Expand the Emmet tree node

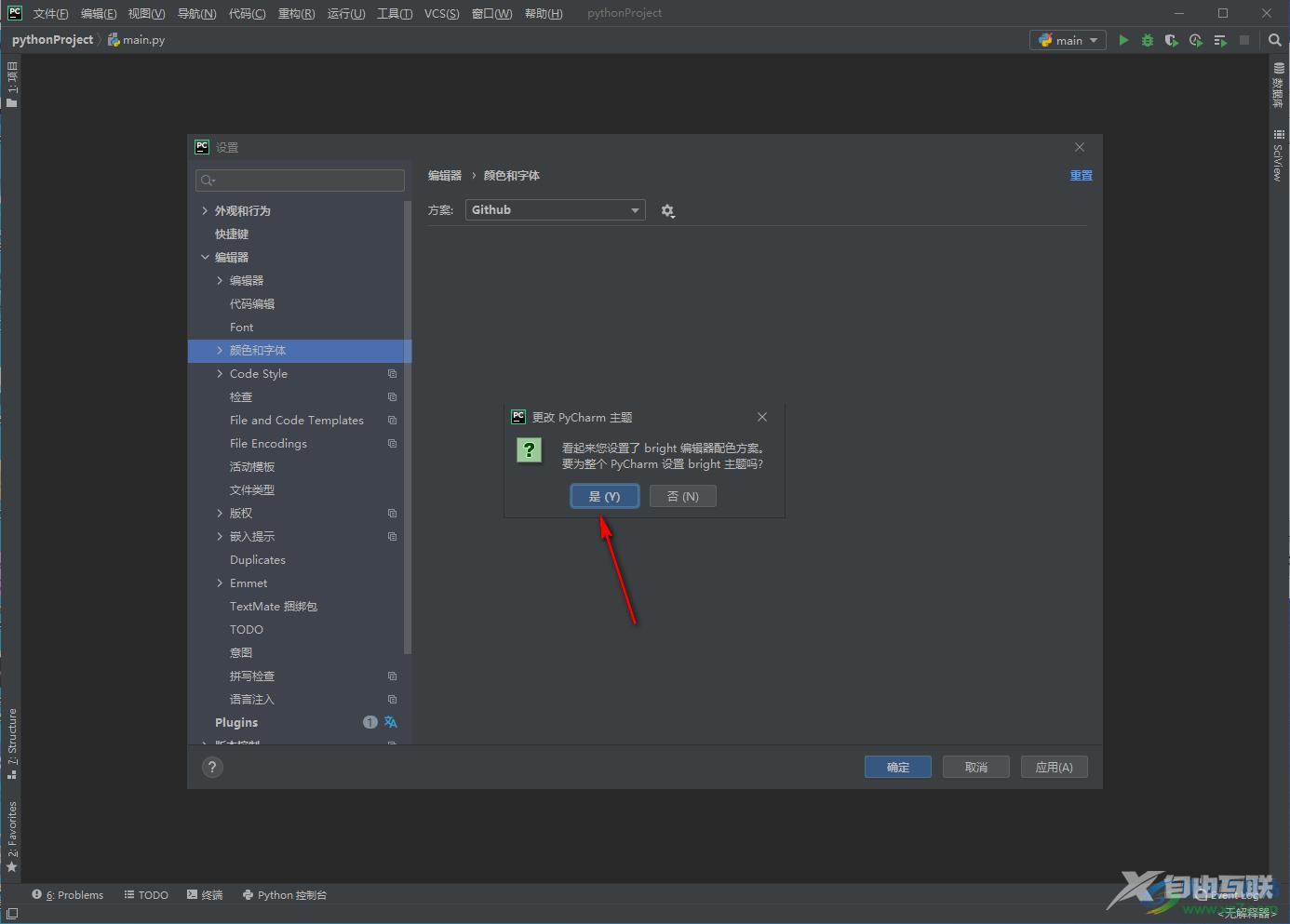220,583
